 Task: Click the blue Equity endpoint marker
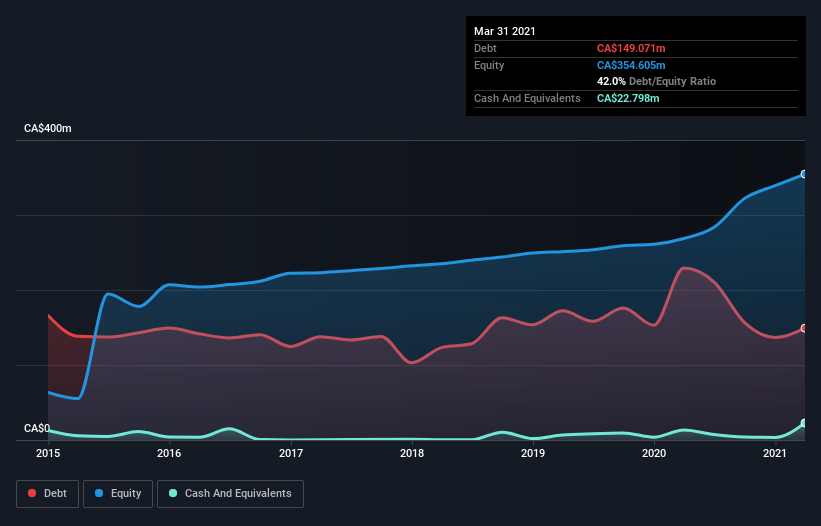804,174
